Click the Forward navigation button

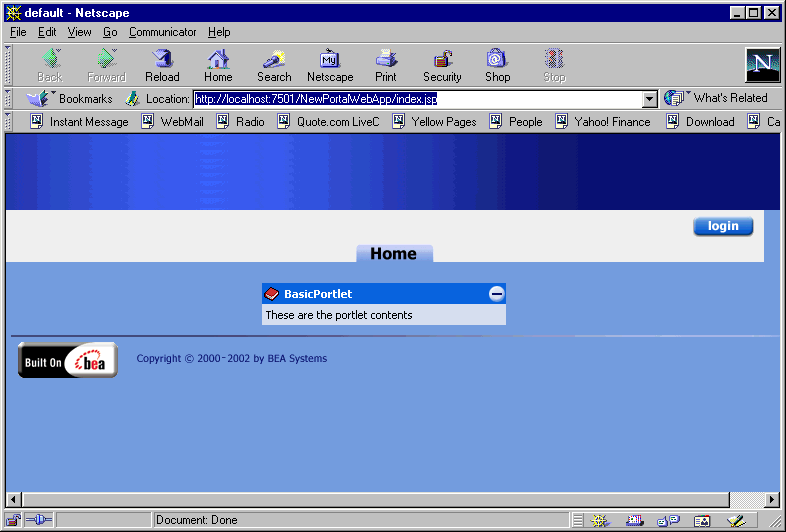tap(106, 65)
